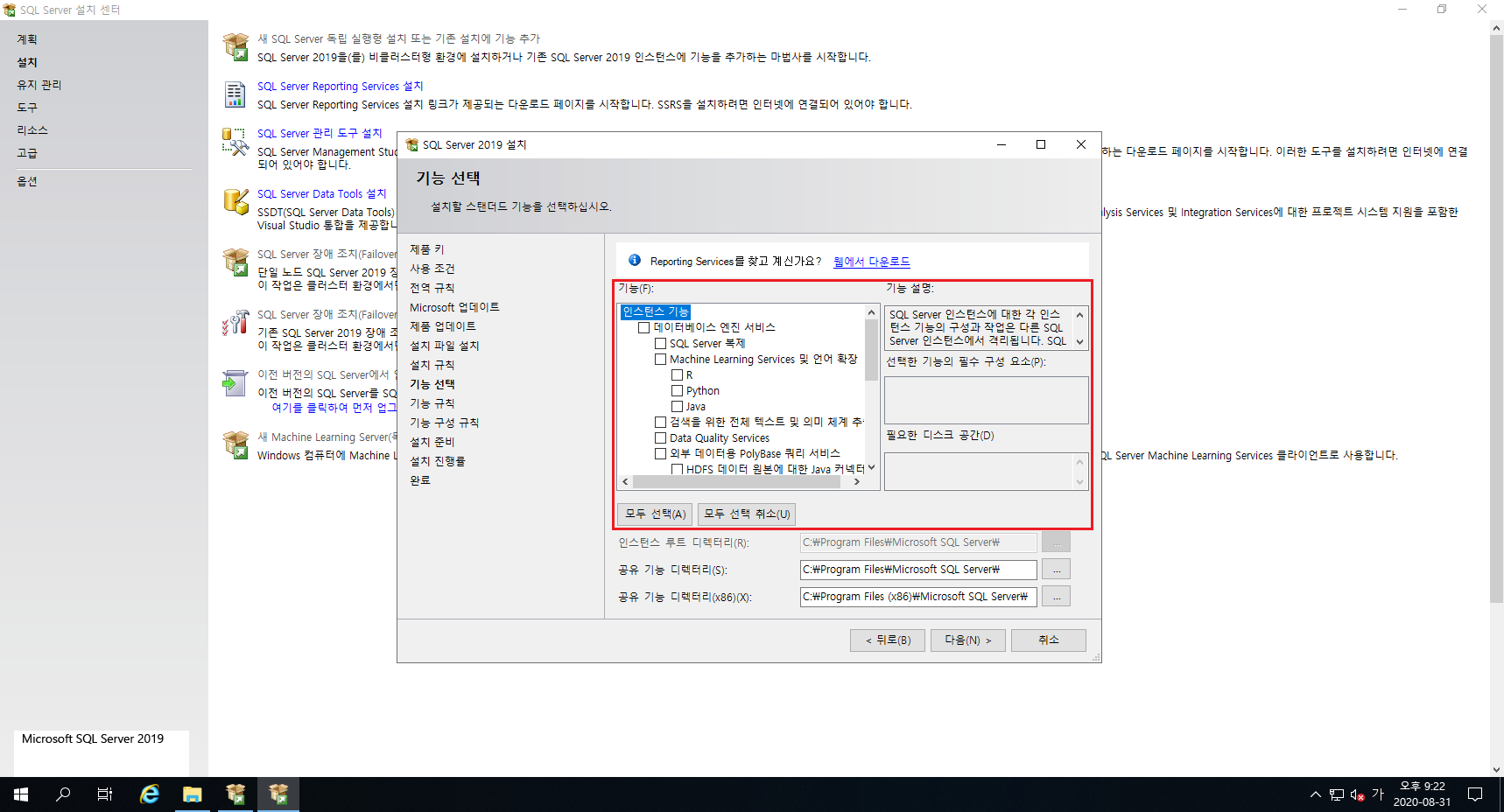Click the Korean IME indicator in tray

pos(1378,794)
